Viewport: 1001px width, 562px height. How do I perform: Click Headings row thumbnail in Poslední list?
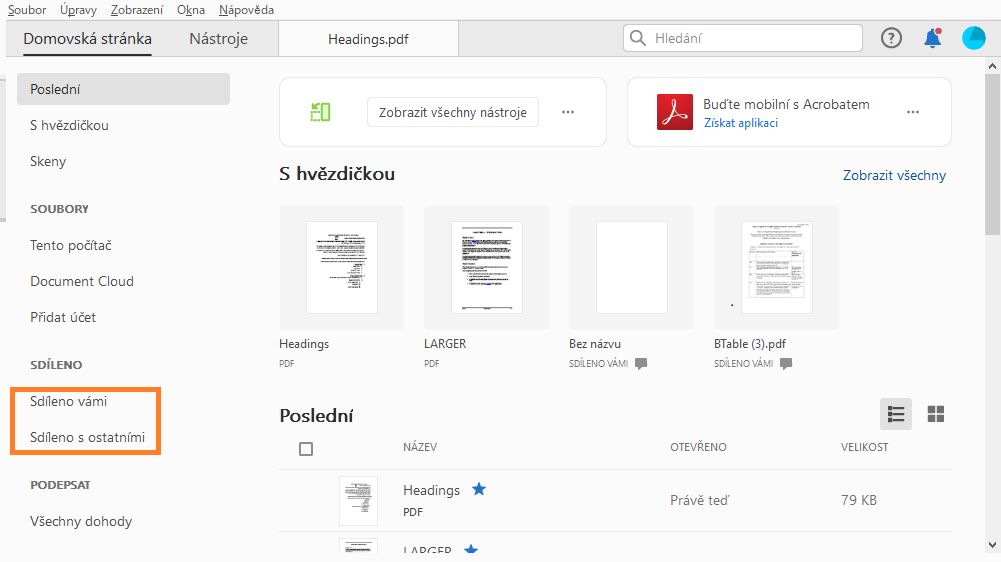click(x=358, y=501)
